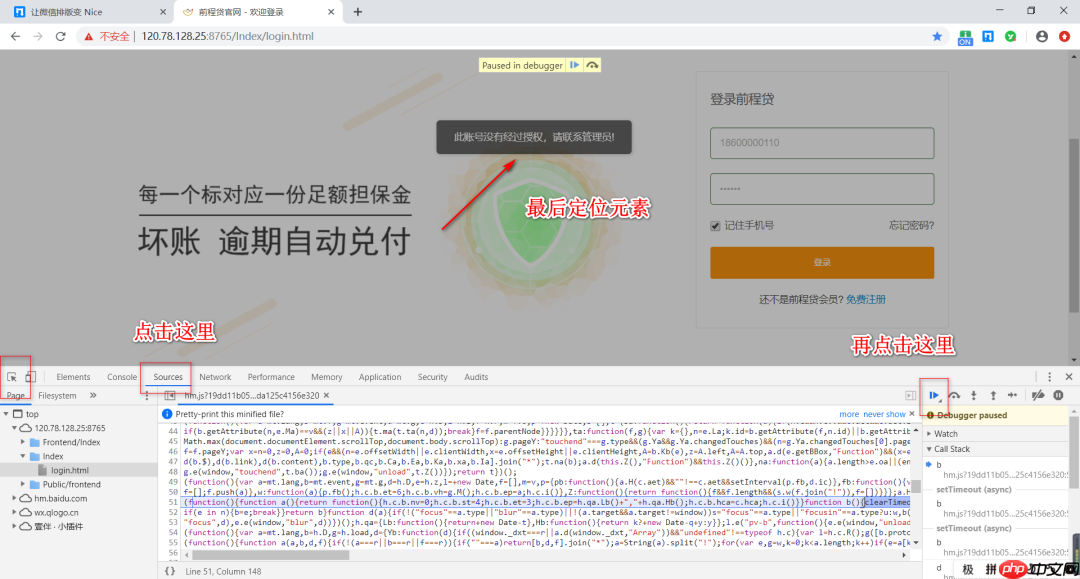
Task: Open the Console panel
Action: (121, 377)
